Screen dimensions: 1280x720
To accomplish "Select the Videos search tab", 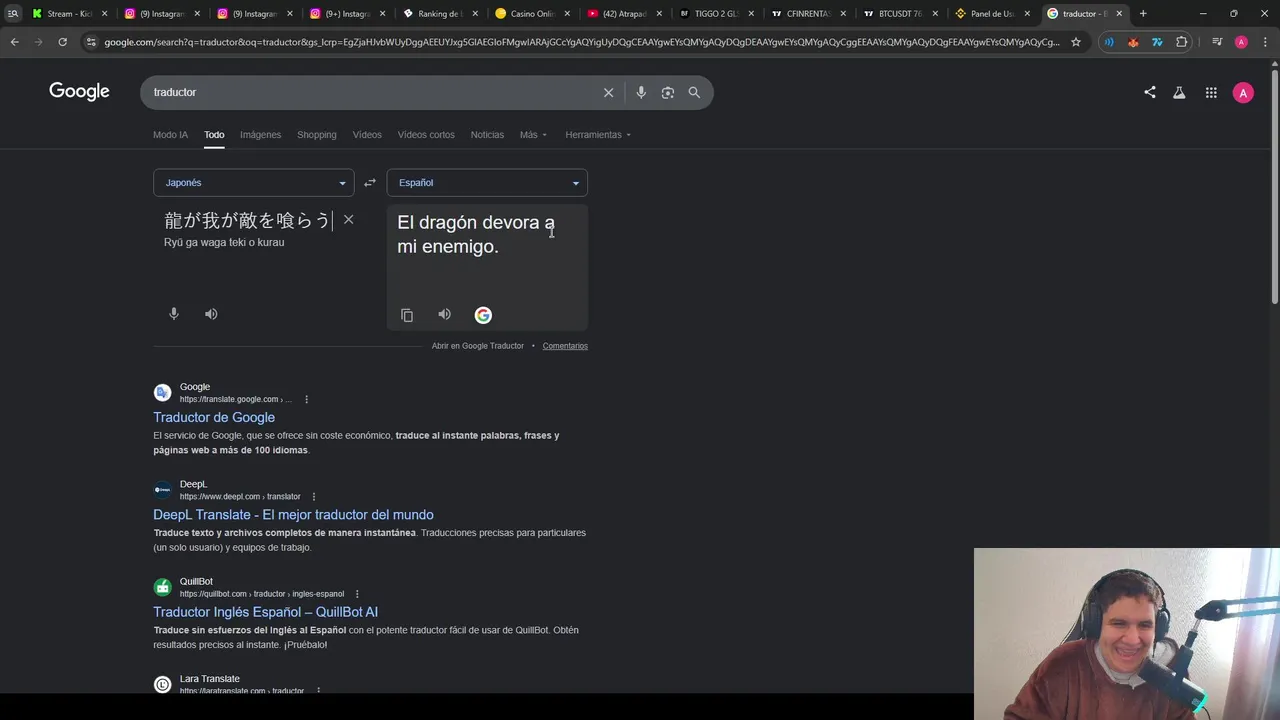I will coord(367,135).
